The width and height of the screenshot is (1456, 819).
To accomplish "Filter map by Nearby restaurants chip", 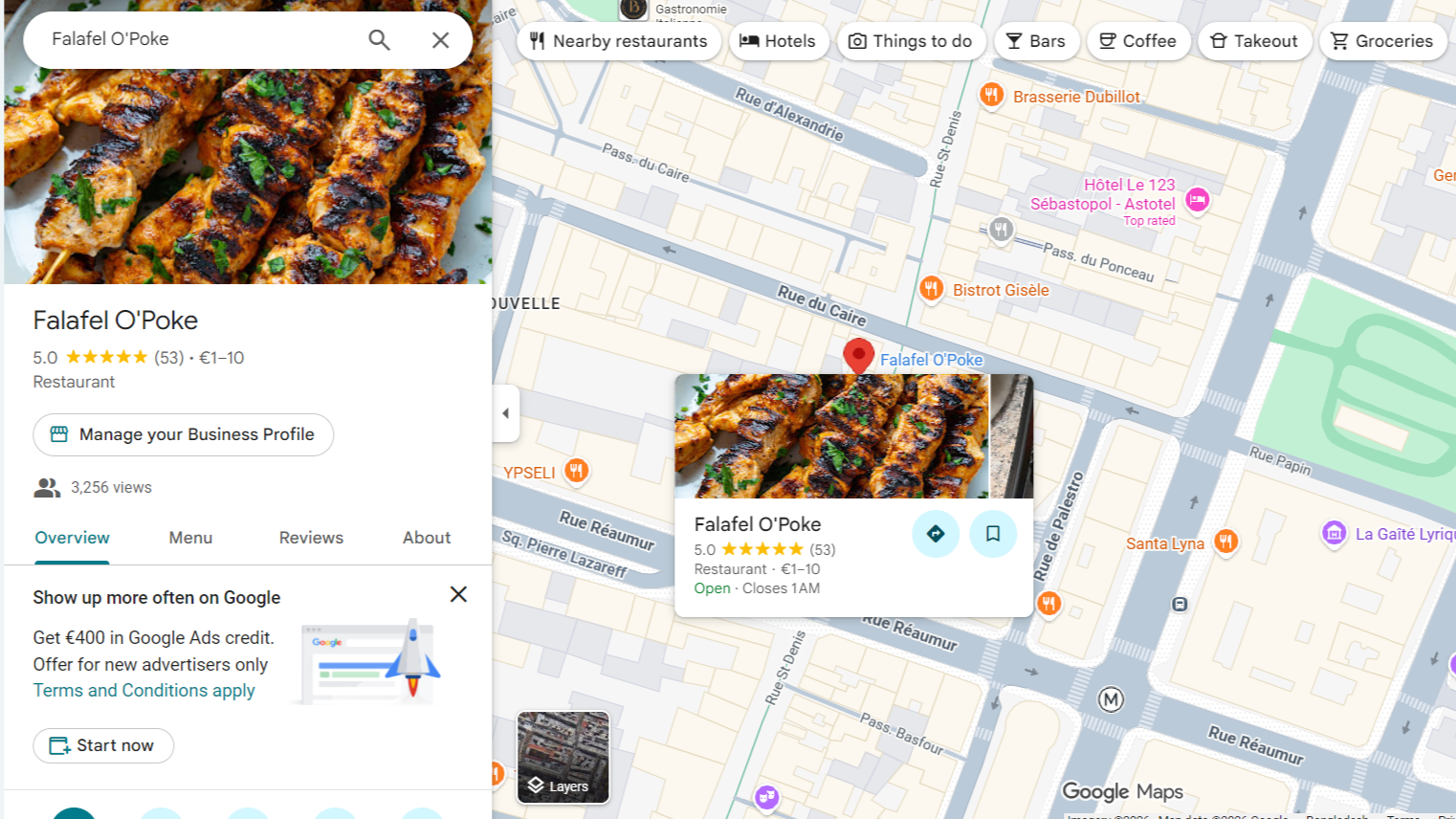I will [x=619, y=41].
